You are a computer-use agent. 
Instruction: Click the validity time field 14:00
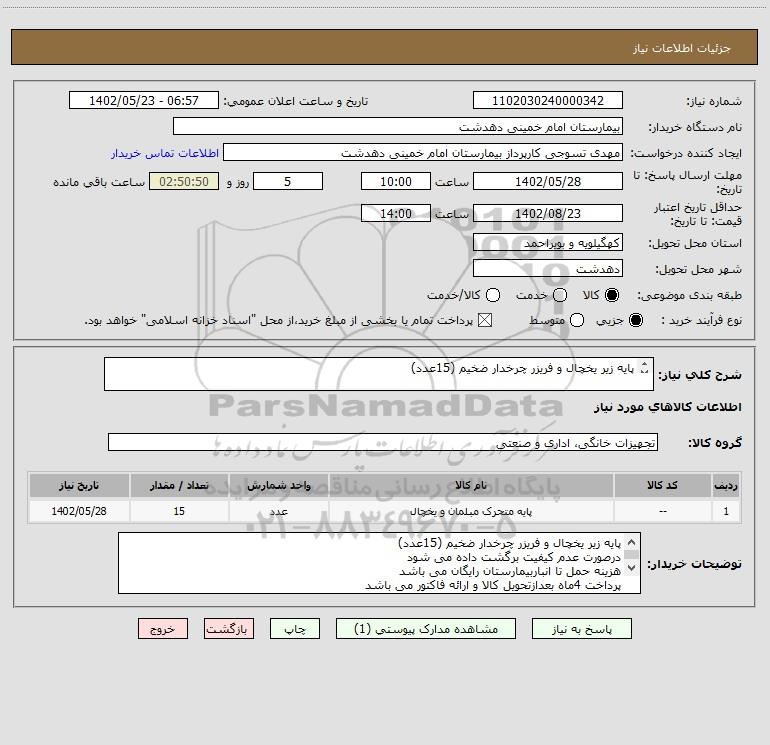[396, 213]
